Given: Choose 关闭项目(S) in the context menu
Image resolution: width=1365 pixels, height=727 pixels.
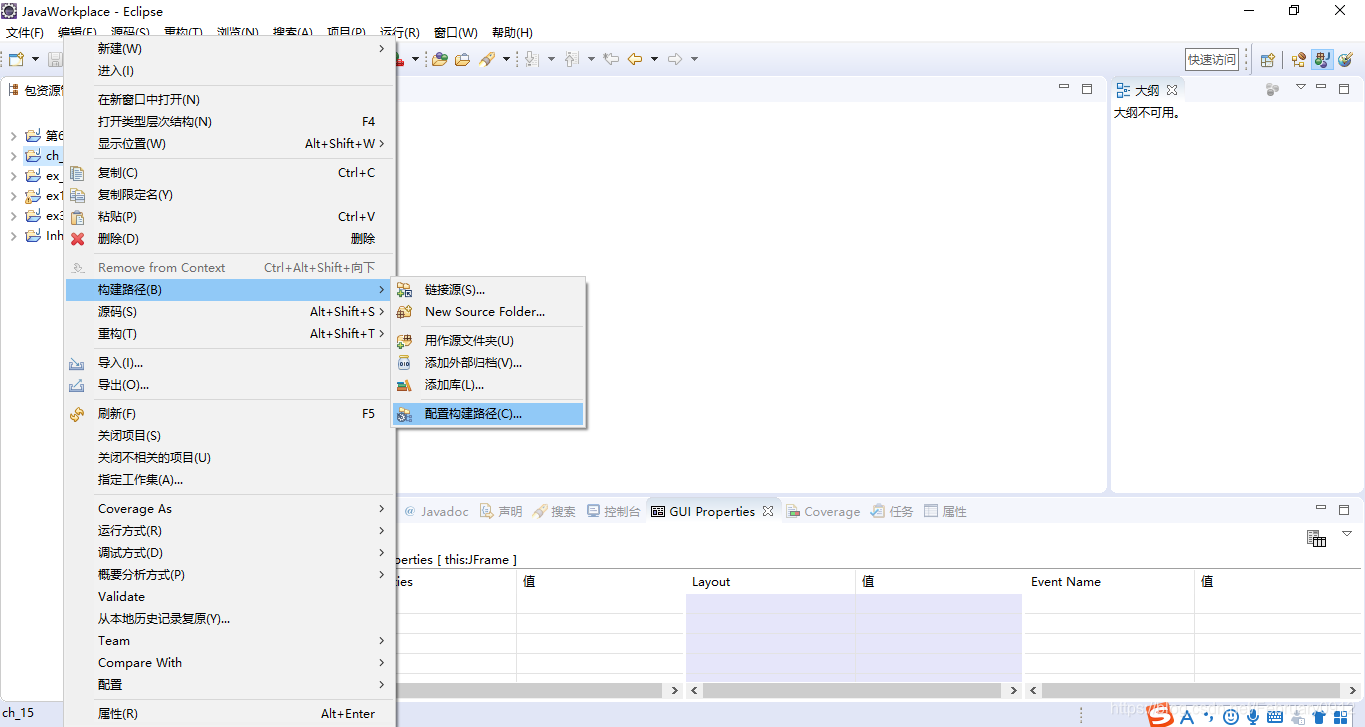Looking at the screenshot, I should 230,436.
